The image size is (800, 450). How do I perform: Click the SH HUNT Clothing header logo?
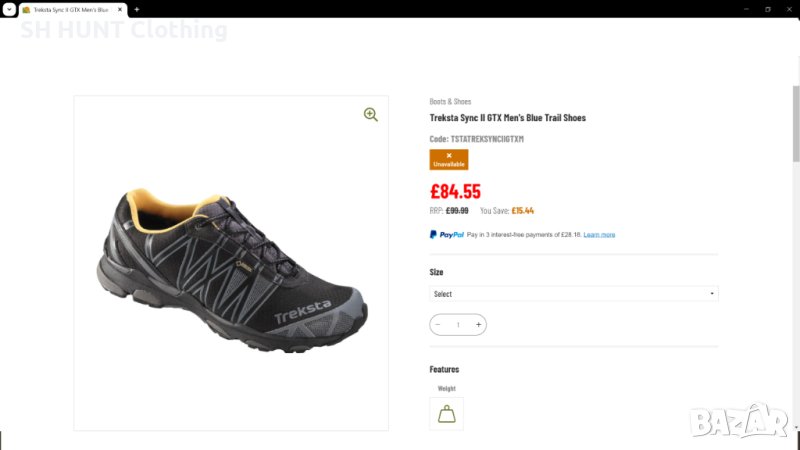pos(124,30)
